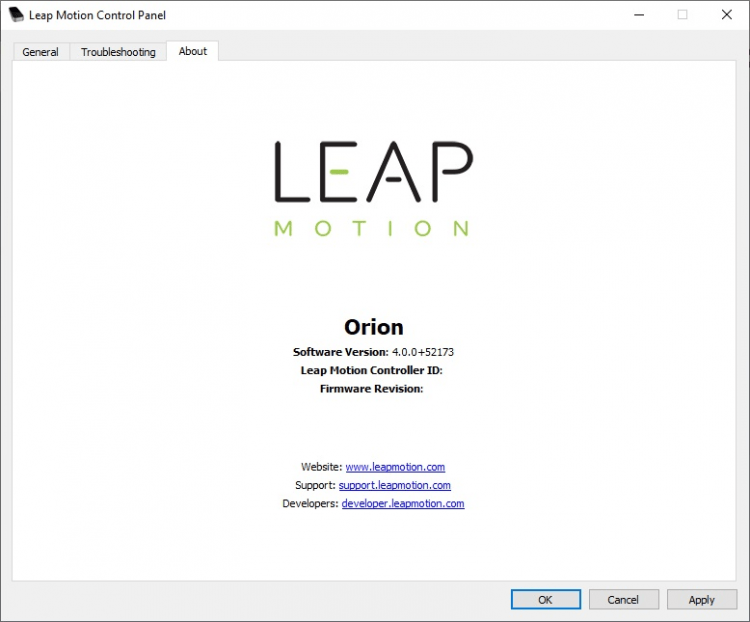Image resolution: width=750 pixels, height=622 pixels.
Task: Click the Leap Motion title bar icon
Action: 16,15
